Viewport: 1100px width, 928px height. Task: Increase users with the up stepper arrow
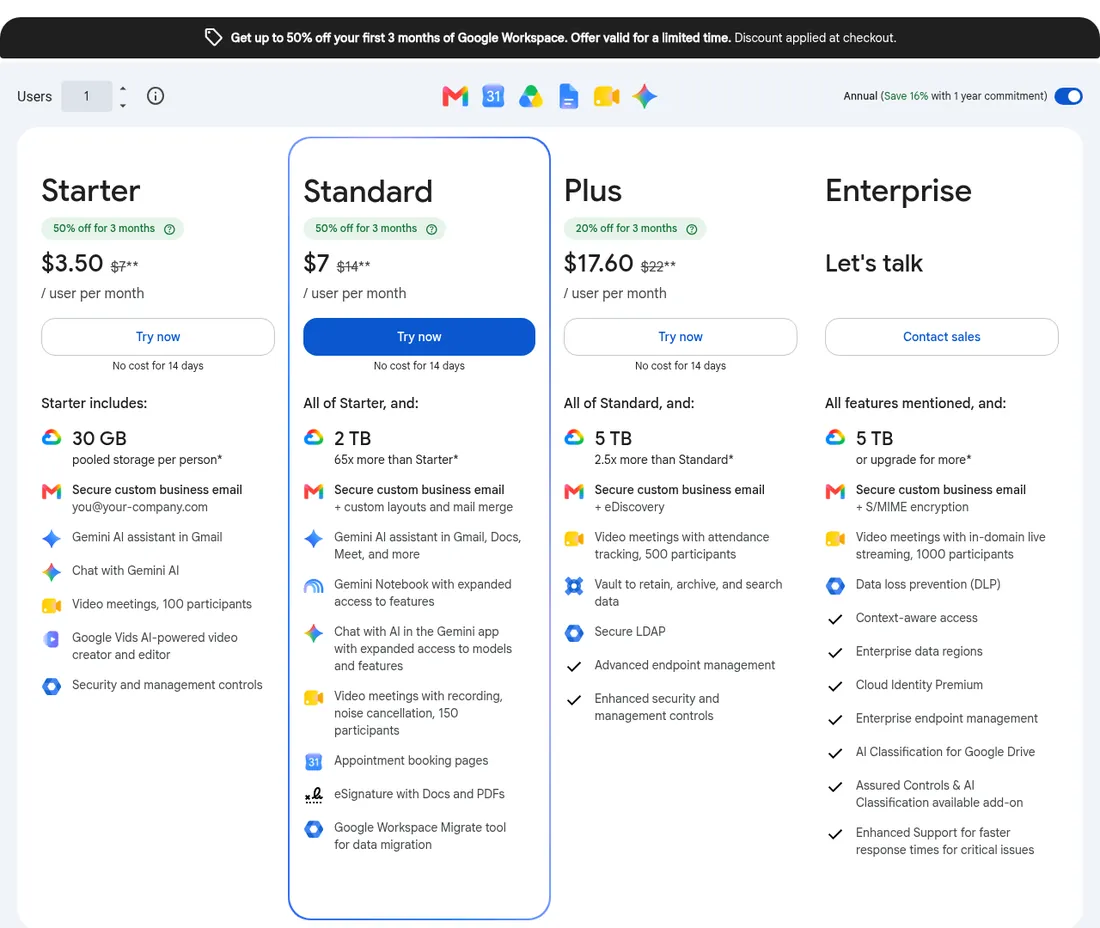(123, 88)
